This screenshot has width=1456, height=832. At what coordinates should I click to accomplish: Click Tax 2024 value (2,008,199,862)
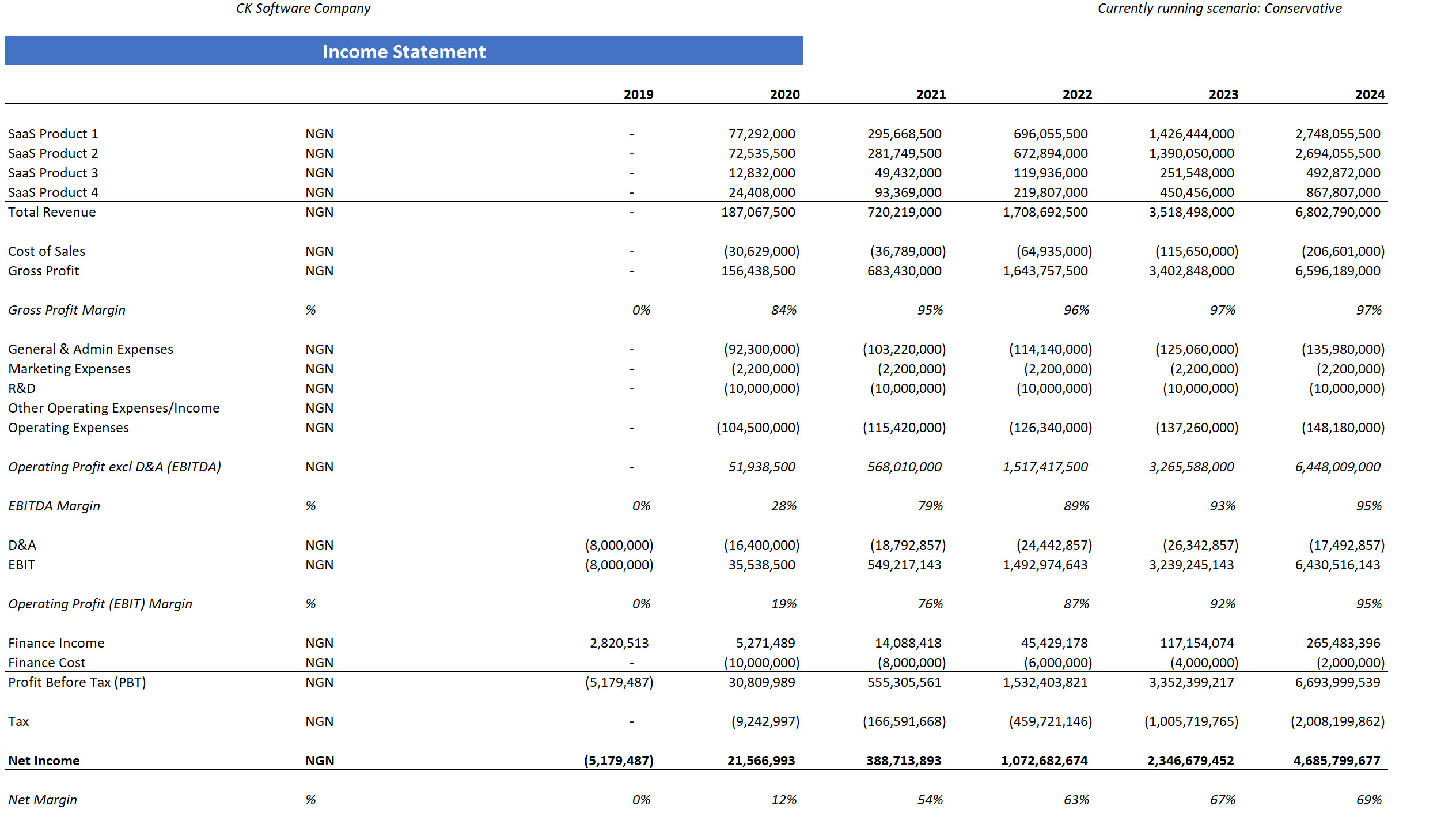1337,721
